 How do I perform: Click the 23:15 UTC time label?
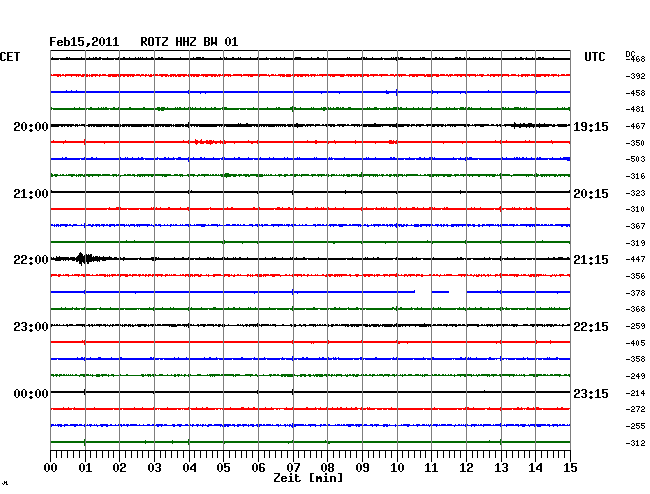coord(591,394)
